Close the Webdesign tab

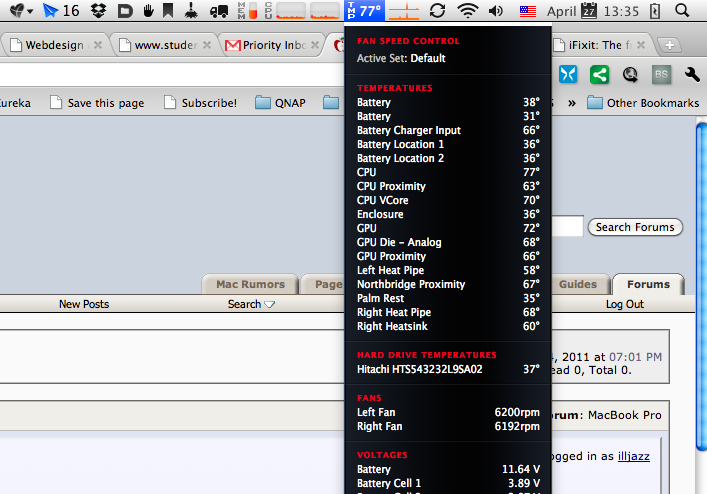[x=98, y=45]
